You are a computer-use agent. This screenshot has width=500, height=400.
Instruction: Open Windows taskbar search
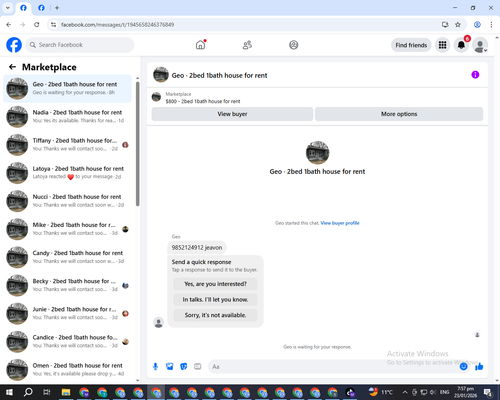[28, 392]
